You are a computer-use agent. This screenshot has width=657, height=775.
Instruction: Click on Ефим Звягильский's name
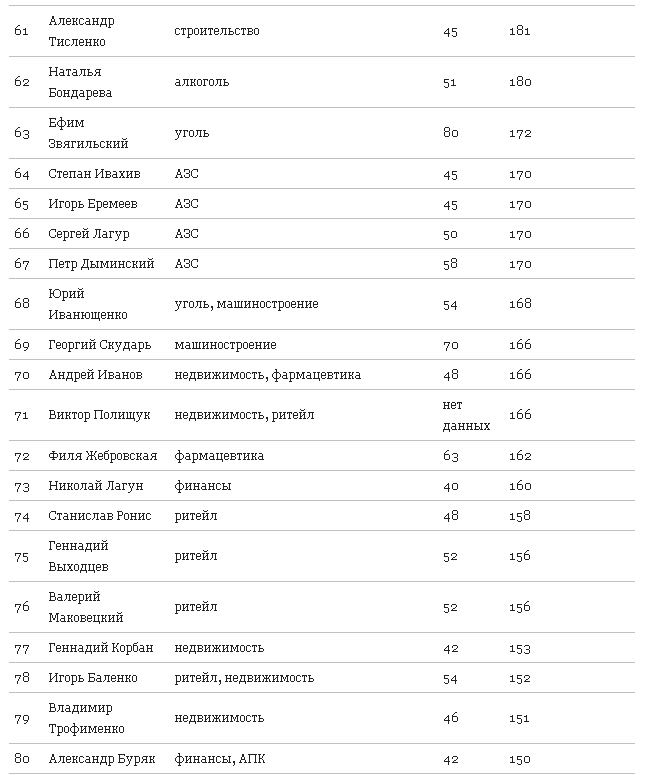(x=88, y=133)
